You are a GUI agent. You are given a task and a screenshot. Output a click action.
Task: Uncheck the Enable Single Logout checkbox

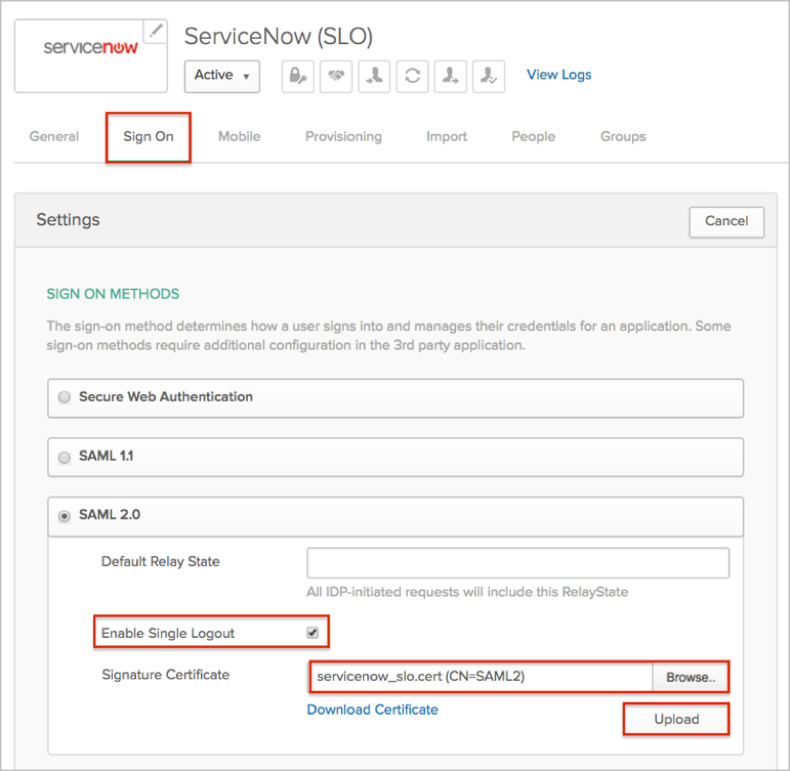tap(313, 633)
